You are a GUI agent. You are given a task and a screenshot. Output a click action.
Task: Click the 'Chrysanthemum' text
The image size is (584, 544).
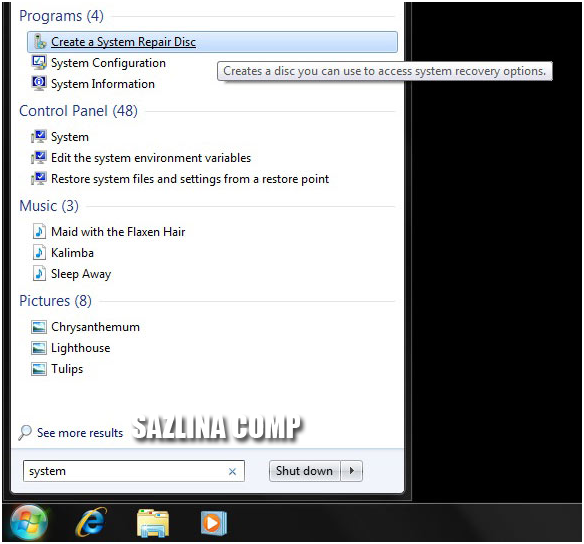[95, 327]
